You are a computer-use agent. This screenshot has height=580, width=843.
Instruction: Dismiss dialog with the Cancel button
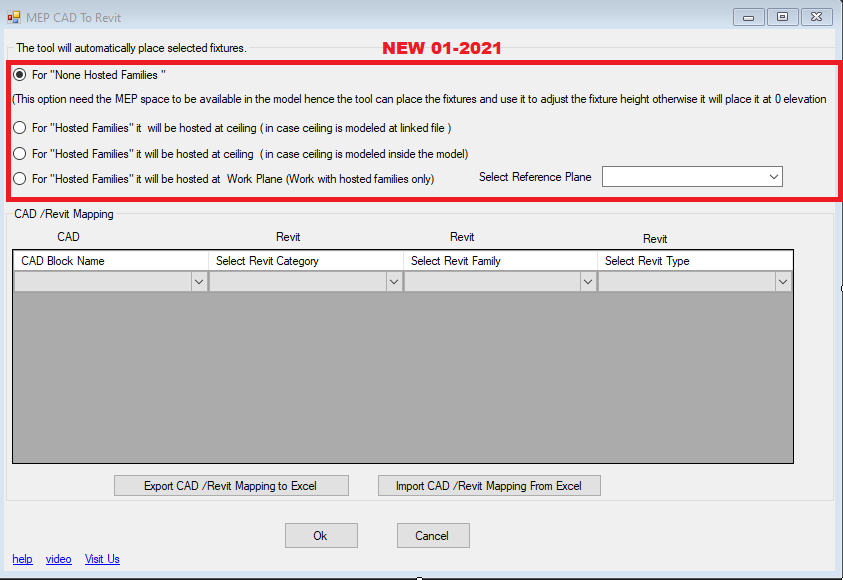(x=433, y=536)
